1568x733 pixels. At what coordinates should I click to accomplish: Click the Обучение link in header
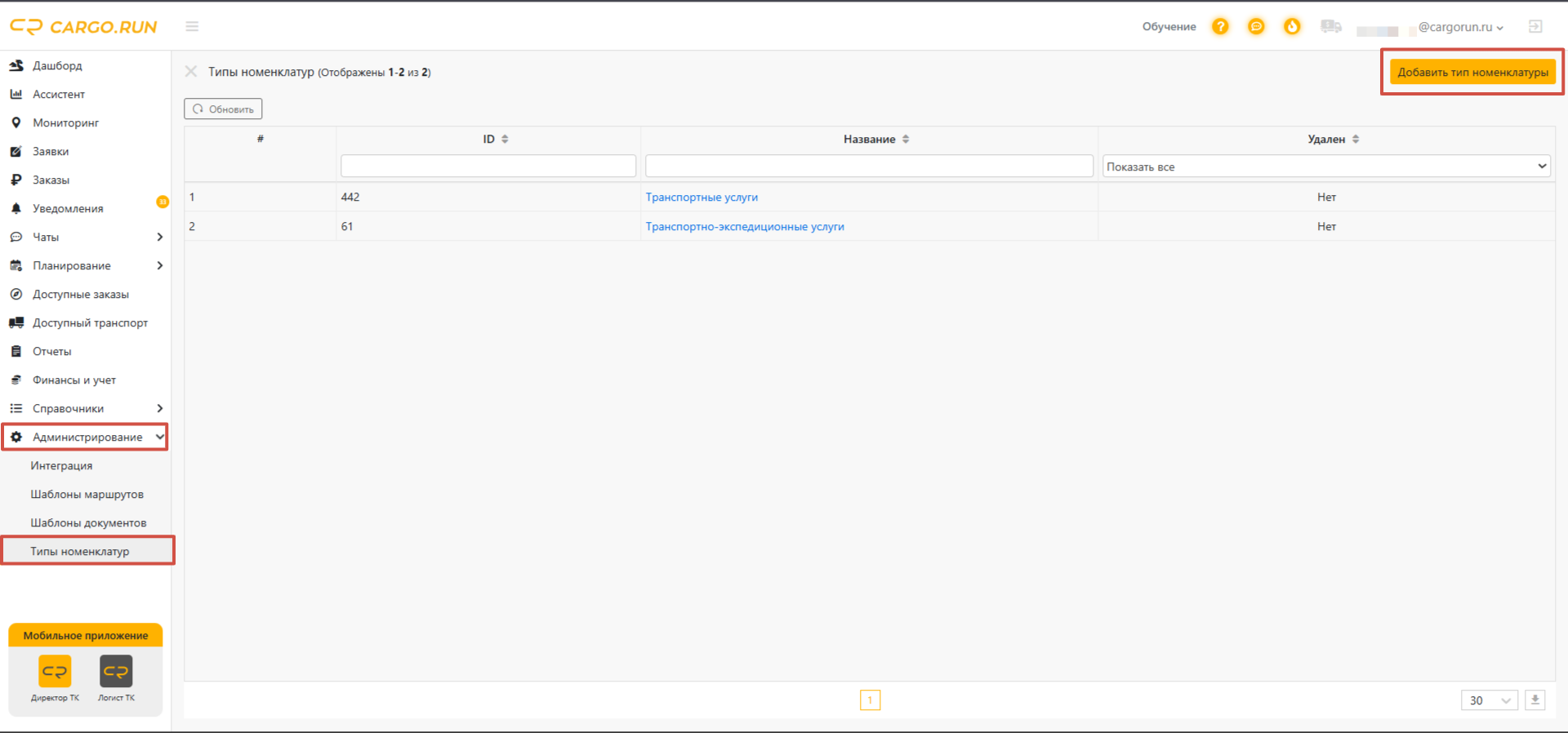[x=1169, y=27]
